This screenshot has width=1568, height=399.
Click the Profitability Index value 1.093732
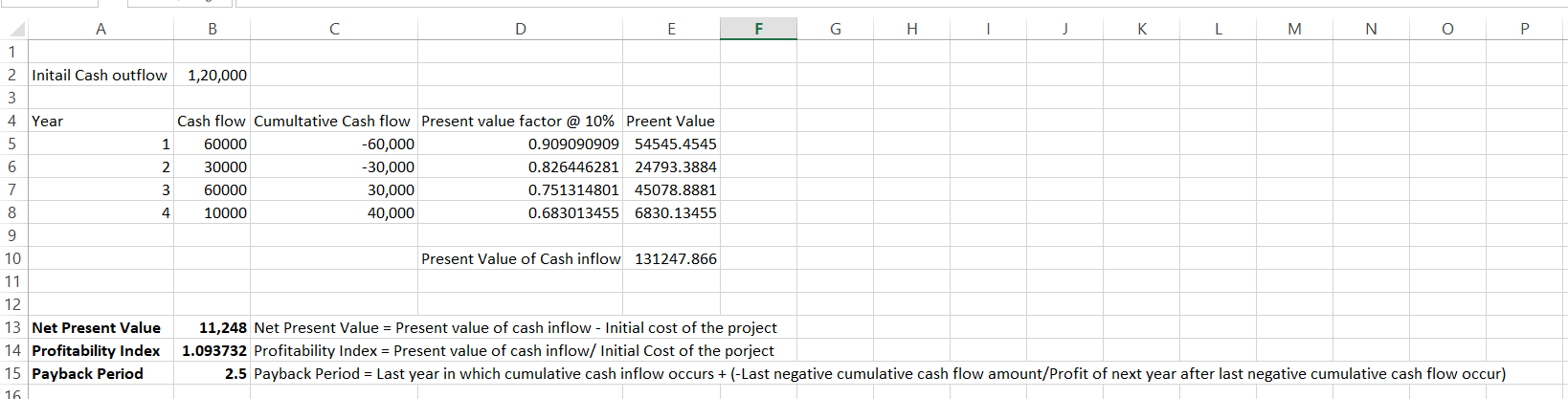click(214, 350)
